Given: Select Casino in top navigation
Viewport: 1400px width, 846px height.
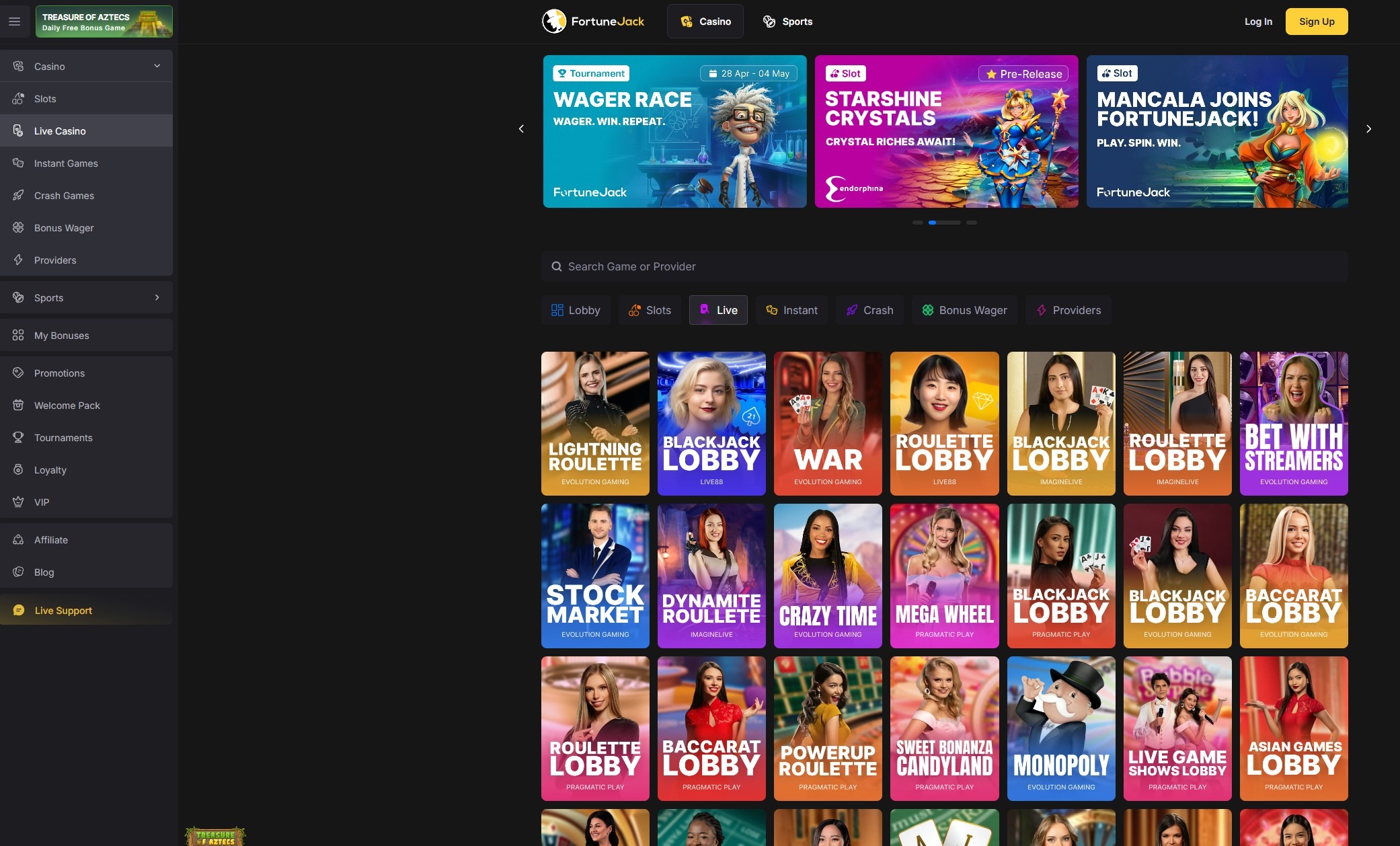Looking at the screenshot, I should click(x=705, y=22).
